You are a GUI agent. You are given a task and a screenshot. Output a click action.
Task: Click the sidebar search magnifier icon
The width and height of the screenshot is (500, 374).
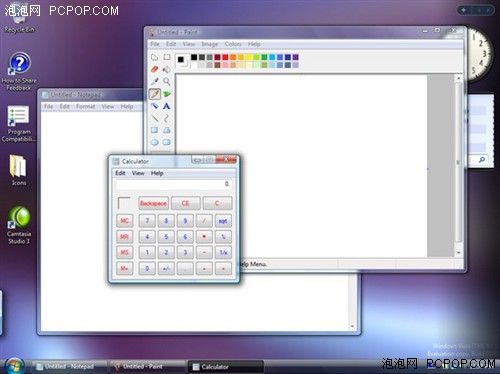click(x=482, y=160)
